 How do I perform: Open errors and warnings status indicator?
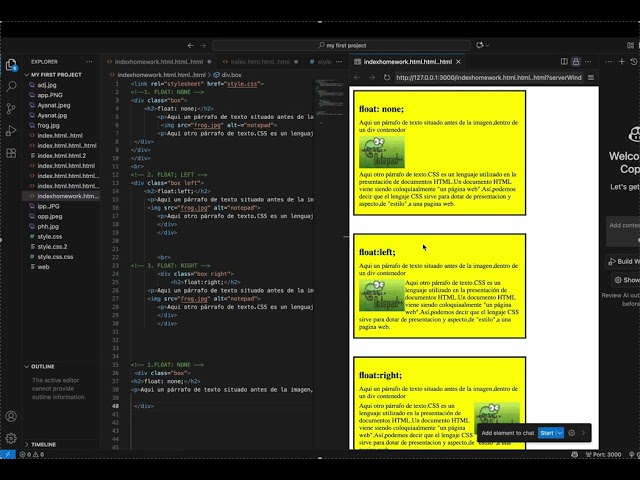click(32, 454)
